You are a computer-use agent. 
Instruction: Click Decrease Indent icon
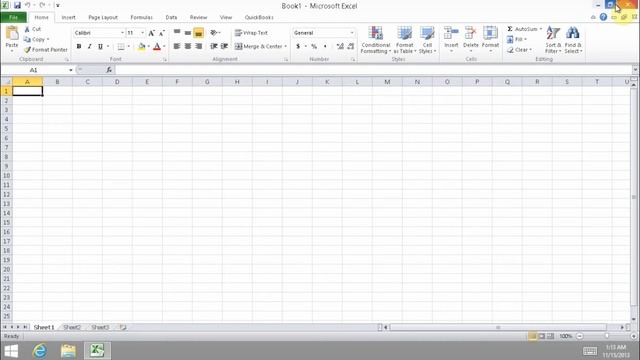[213, 47]
